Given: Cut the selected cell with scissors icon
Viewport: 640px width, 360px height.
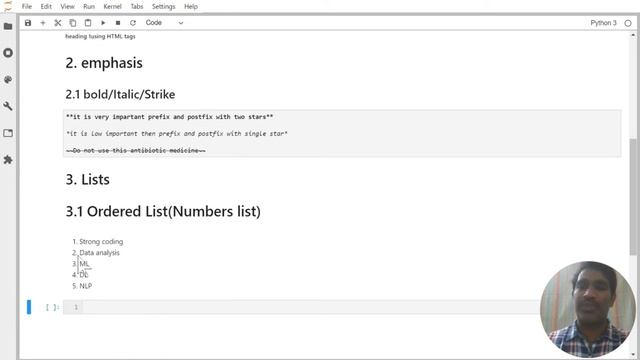Looking at the screenshot, I should [x=58, y=23].
